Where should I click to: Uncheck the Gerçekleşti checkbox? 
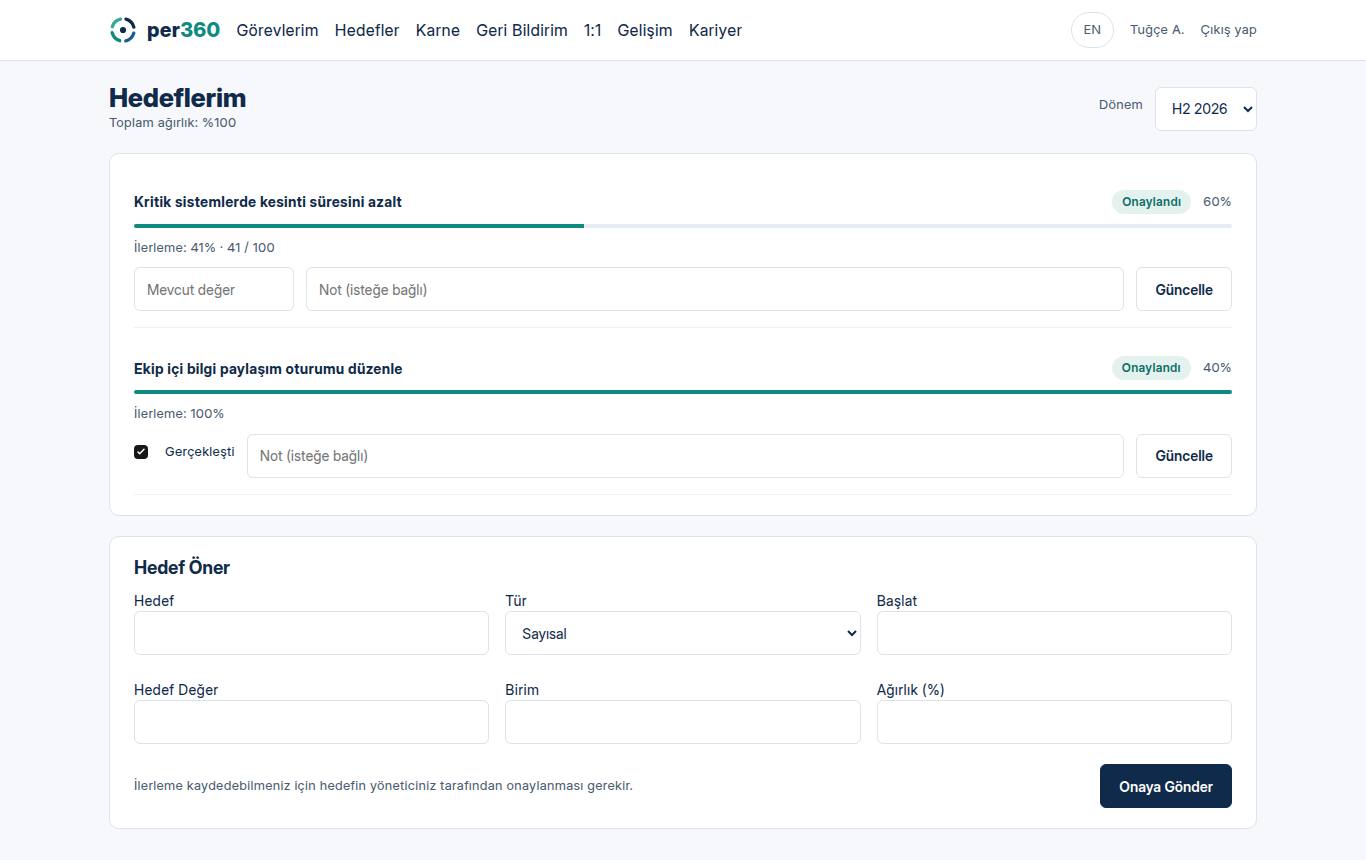pyautogui.click(x=141, y=452)
